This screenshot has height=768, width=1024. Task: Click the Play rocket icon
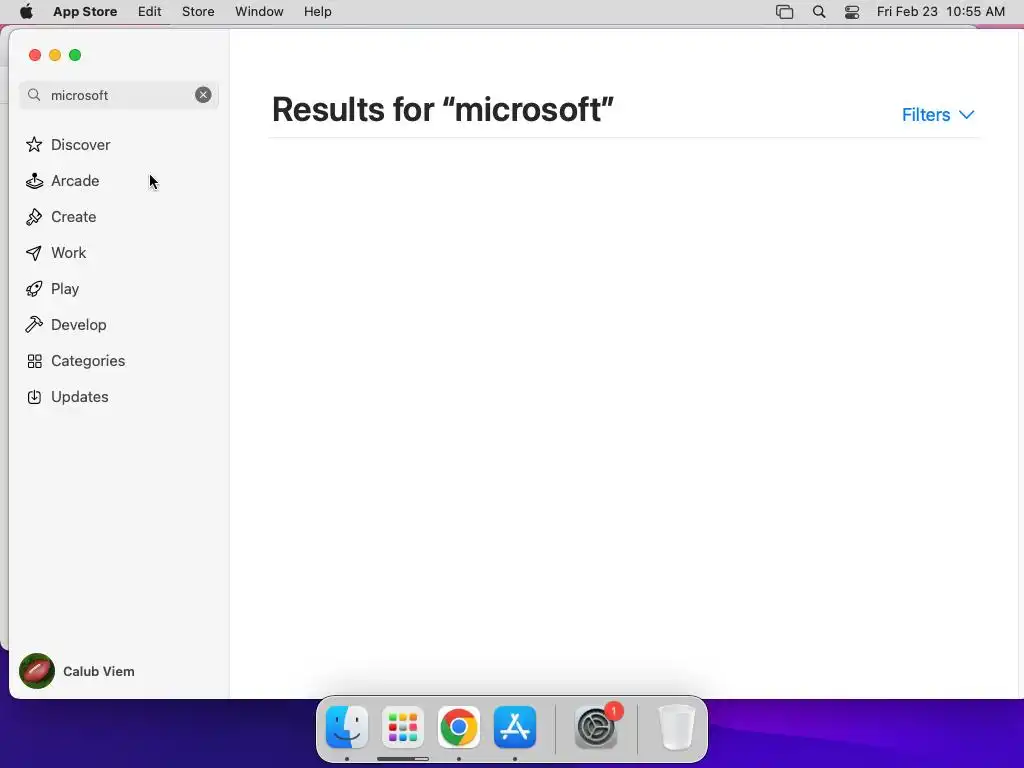pos(34,289)
